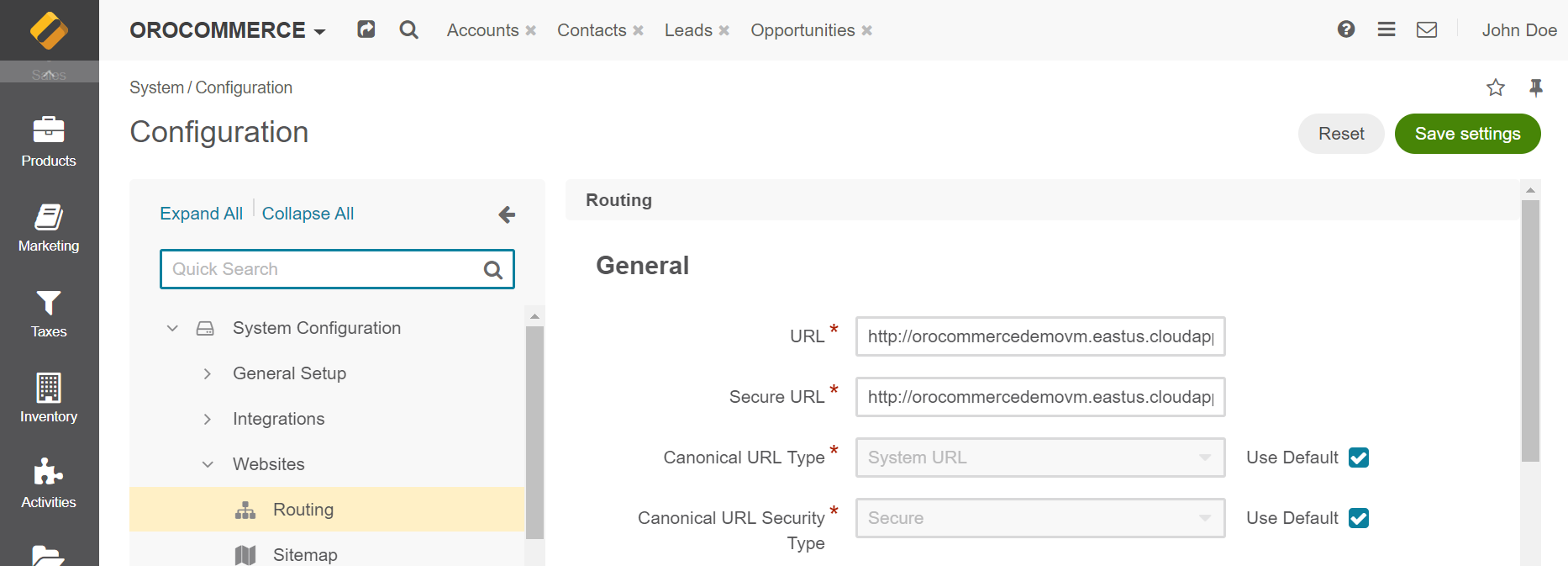Open the Marketing sidebar menu
Viewport: 1568px width, 566px height.
pos(49,227)
